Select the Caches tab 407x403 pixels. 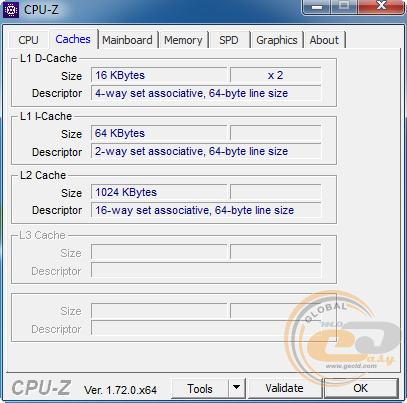pos(73,39)
